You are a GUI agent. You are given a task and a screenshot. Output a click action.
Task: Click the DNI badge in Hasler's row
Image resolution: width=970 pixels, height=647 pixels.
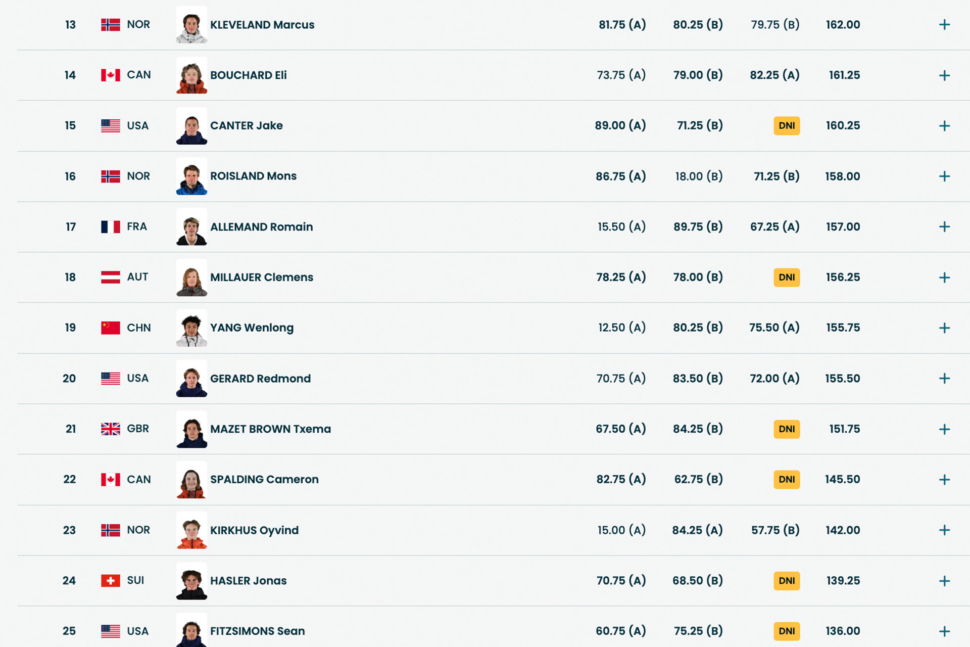786,581
